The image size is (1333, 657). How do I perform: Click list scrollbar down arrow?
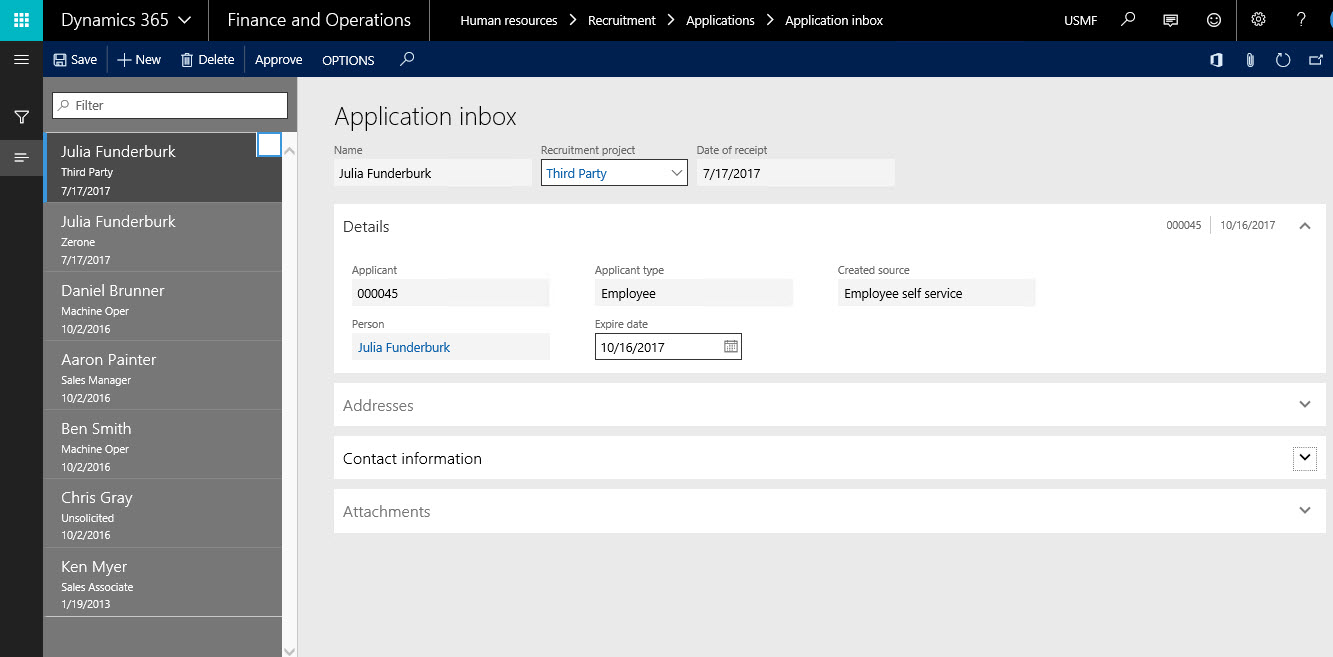pyautogui.click(x=290, y=650)
